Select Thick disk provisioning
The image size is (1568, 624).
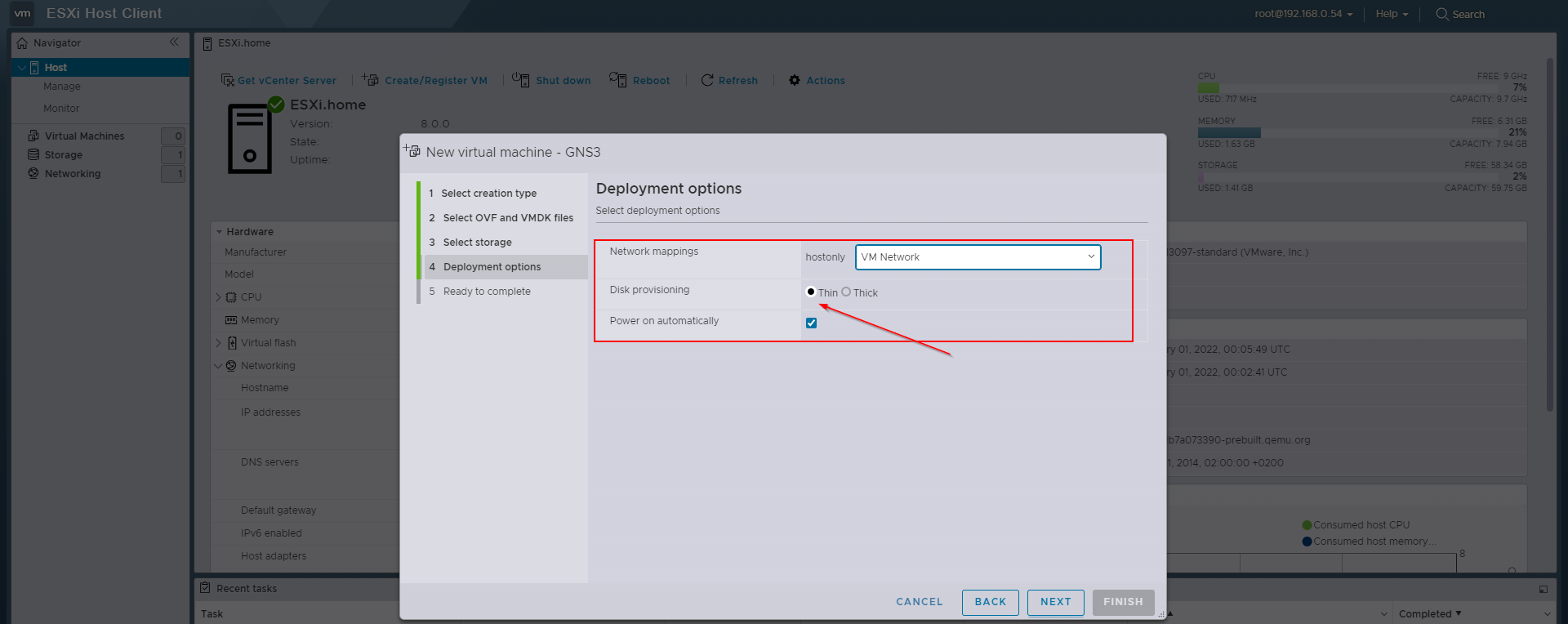pyautogui.click(x=846, y=292)
